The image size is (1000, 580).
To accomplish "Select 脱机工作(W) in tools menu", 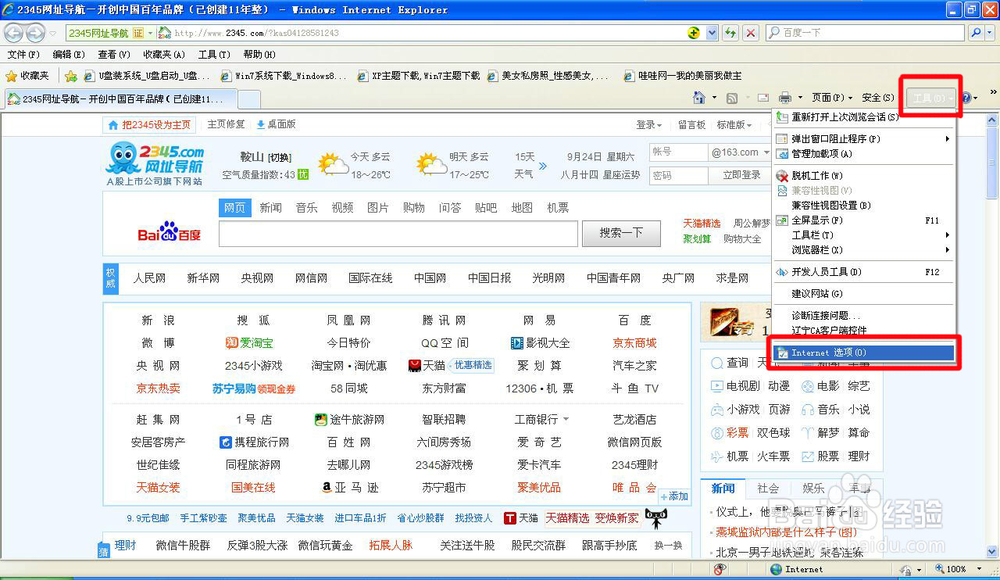I will 864,175.
